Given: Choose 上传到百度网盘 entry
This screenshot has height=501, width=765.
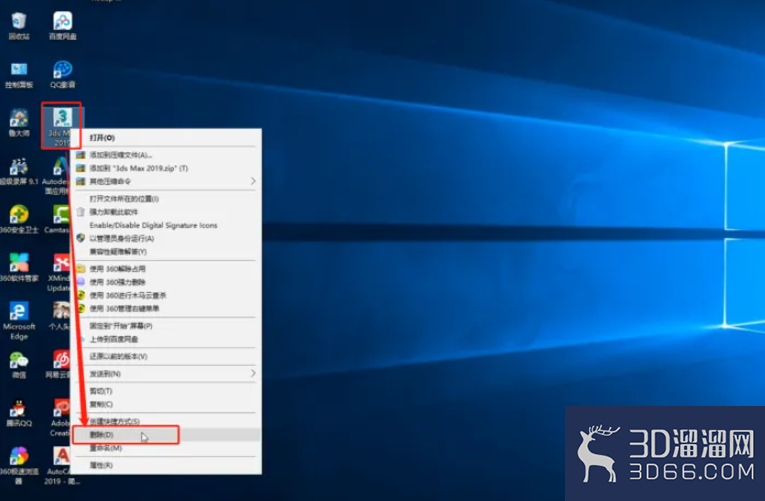Looking at the screenshot, I should (166, 339).
